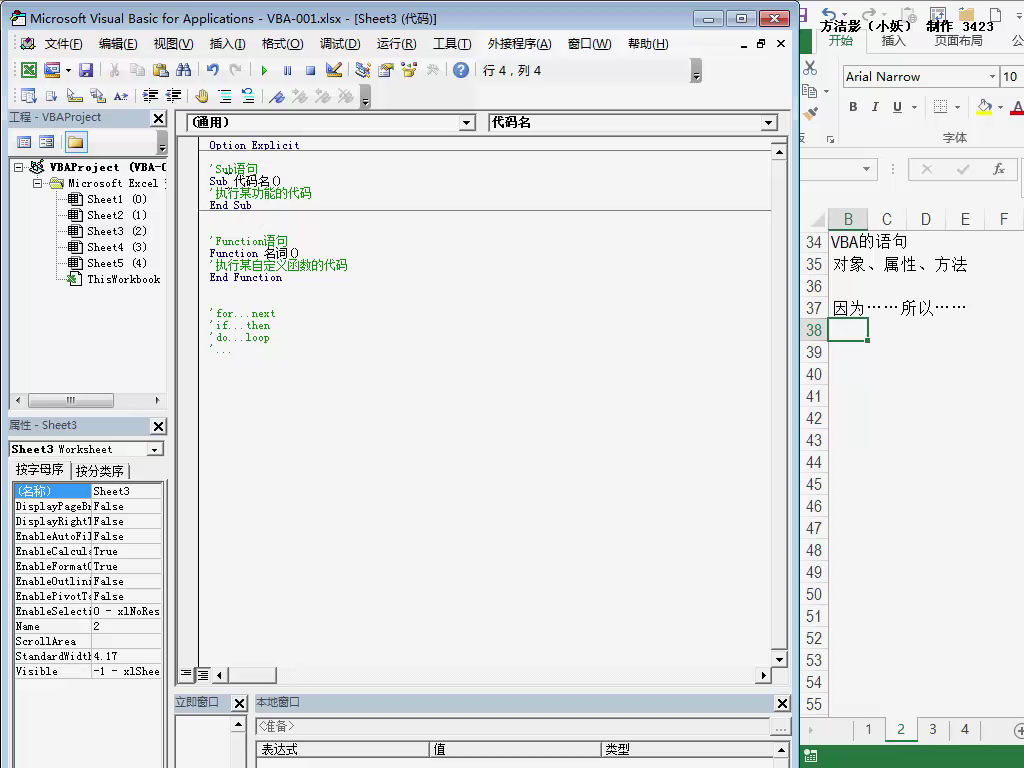Screen dimensions: 1024x768
Task: Click View Code in the project panel
Action: point(24,142)
